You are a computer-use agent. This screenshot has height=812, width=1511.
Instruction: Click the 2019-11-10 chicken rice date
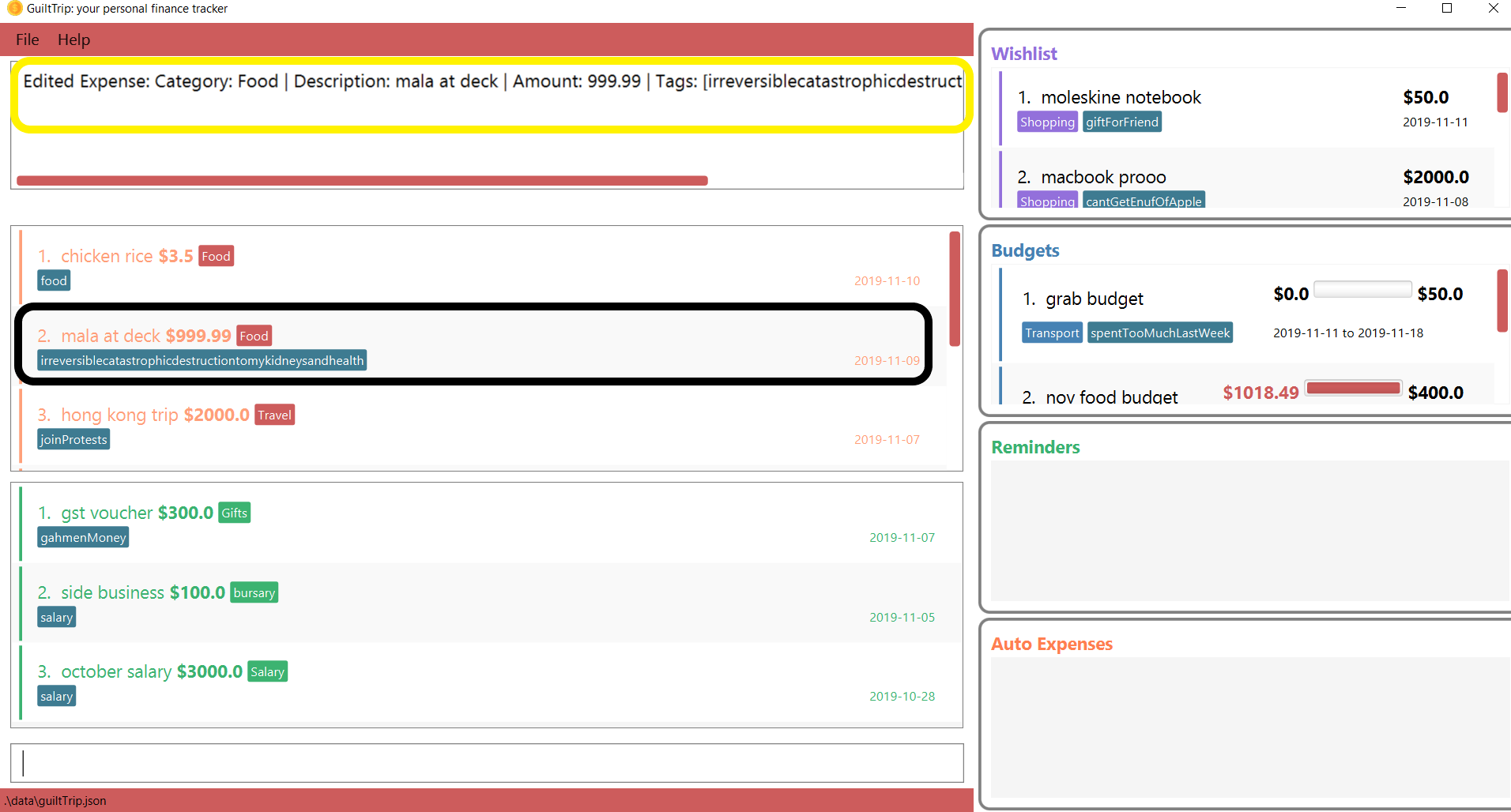point(887,280)
